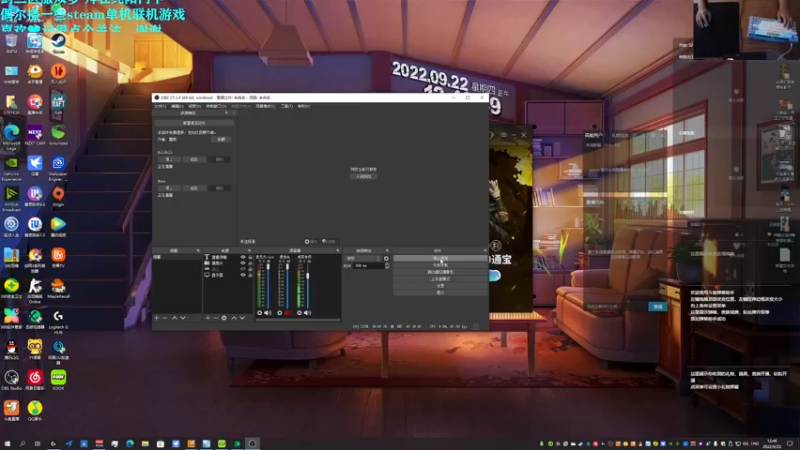Open the Raft game desktop icon
800x450 pixels.
pos(58,105)
